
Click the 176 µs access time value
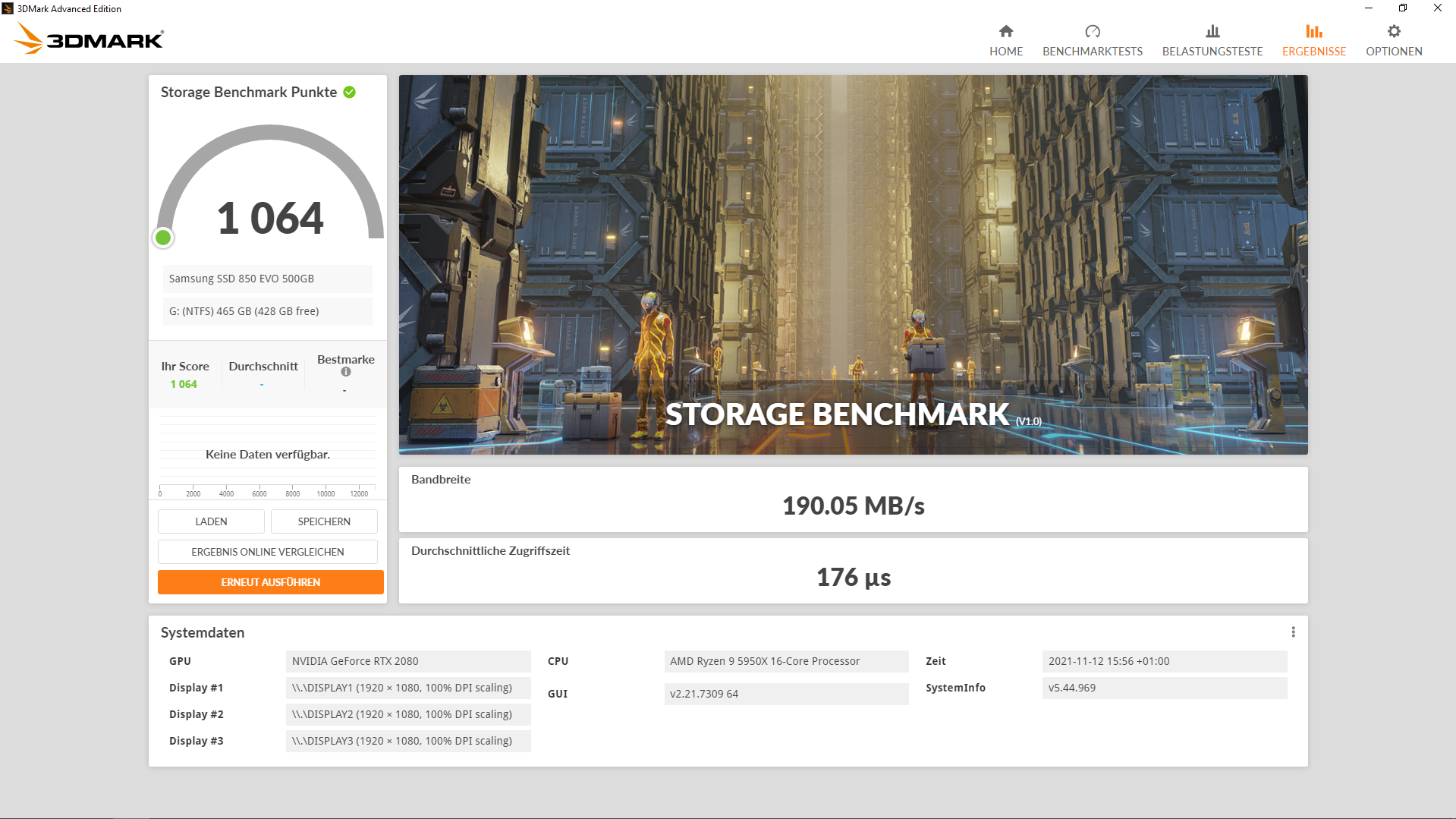[x=854, y=578]
